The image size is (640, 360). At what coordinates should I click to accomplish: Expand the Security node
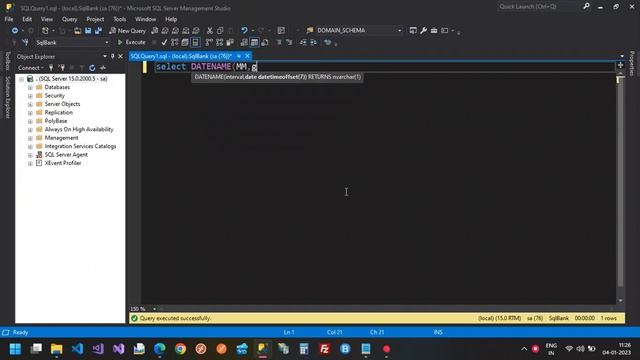point(30,96)
